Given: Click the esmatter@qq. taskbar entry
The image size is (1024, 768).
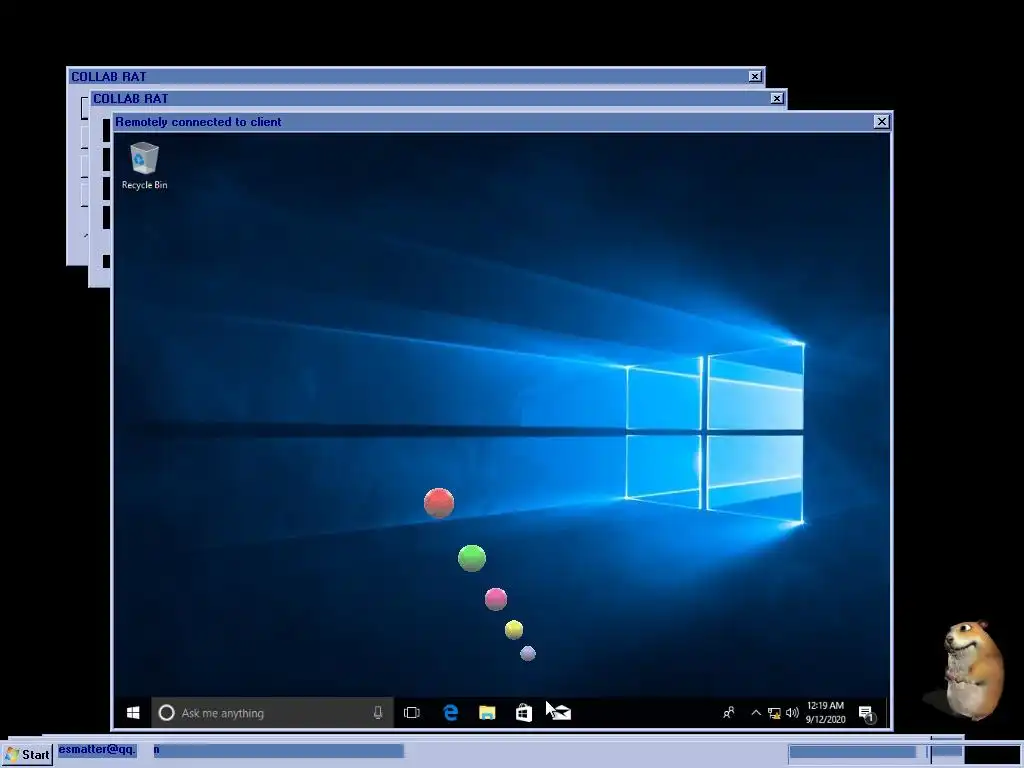Looking at the screenshot, I should point(97,750).
